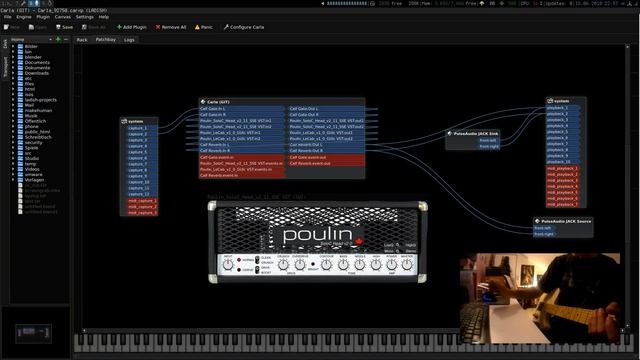
Task: Click the left system capture node icon
Action: [124, 121]
